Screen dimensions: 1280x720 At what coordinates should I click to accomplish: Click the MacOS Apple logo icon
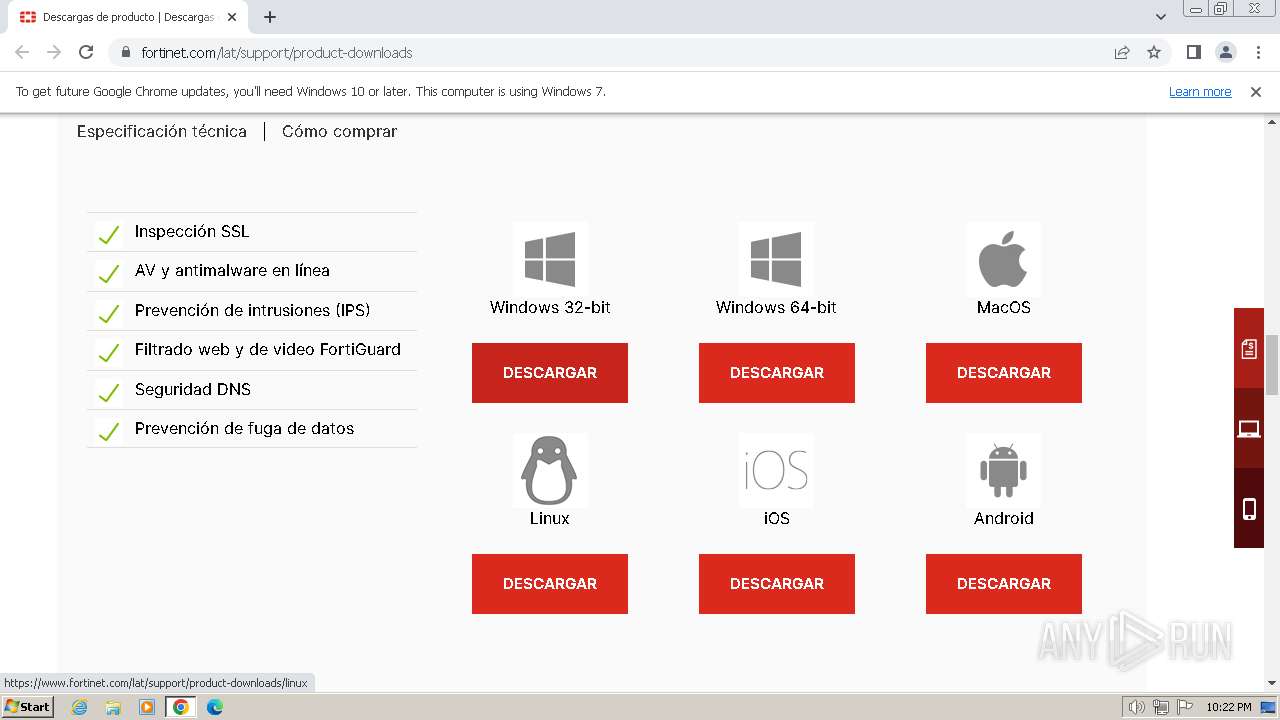coord(1003,259)
